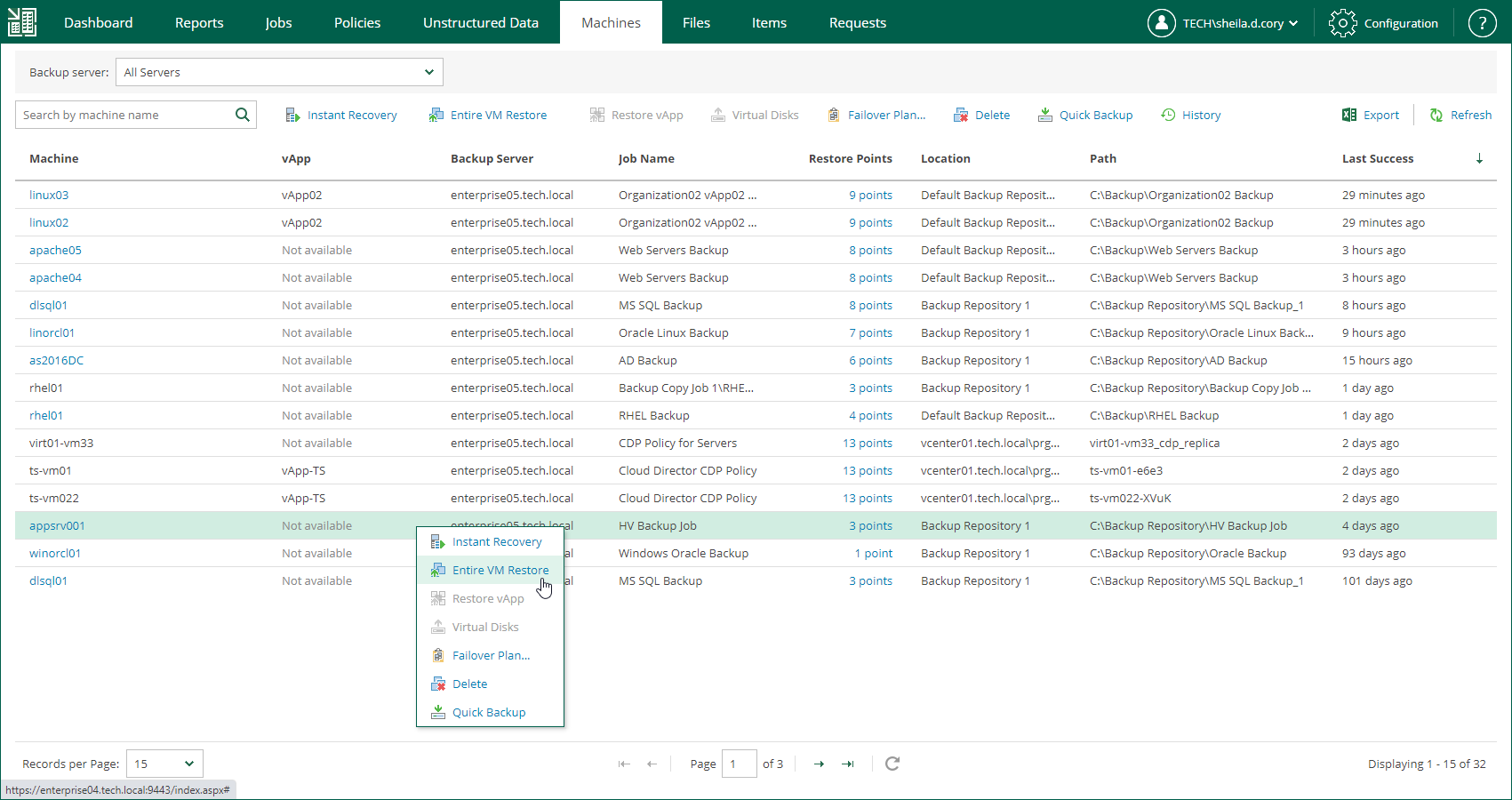The height and width of the screenshot is (800, 1512).
Task: Open the 9 points link for linux03
Action: point(870,196)
